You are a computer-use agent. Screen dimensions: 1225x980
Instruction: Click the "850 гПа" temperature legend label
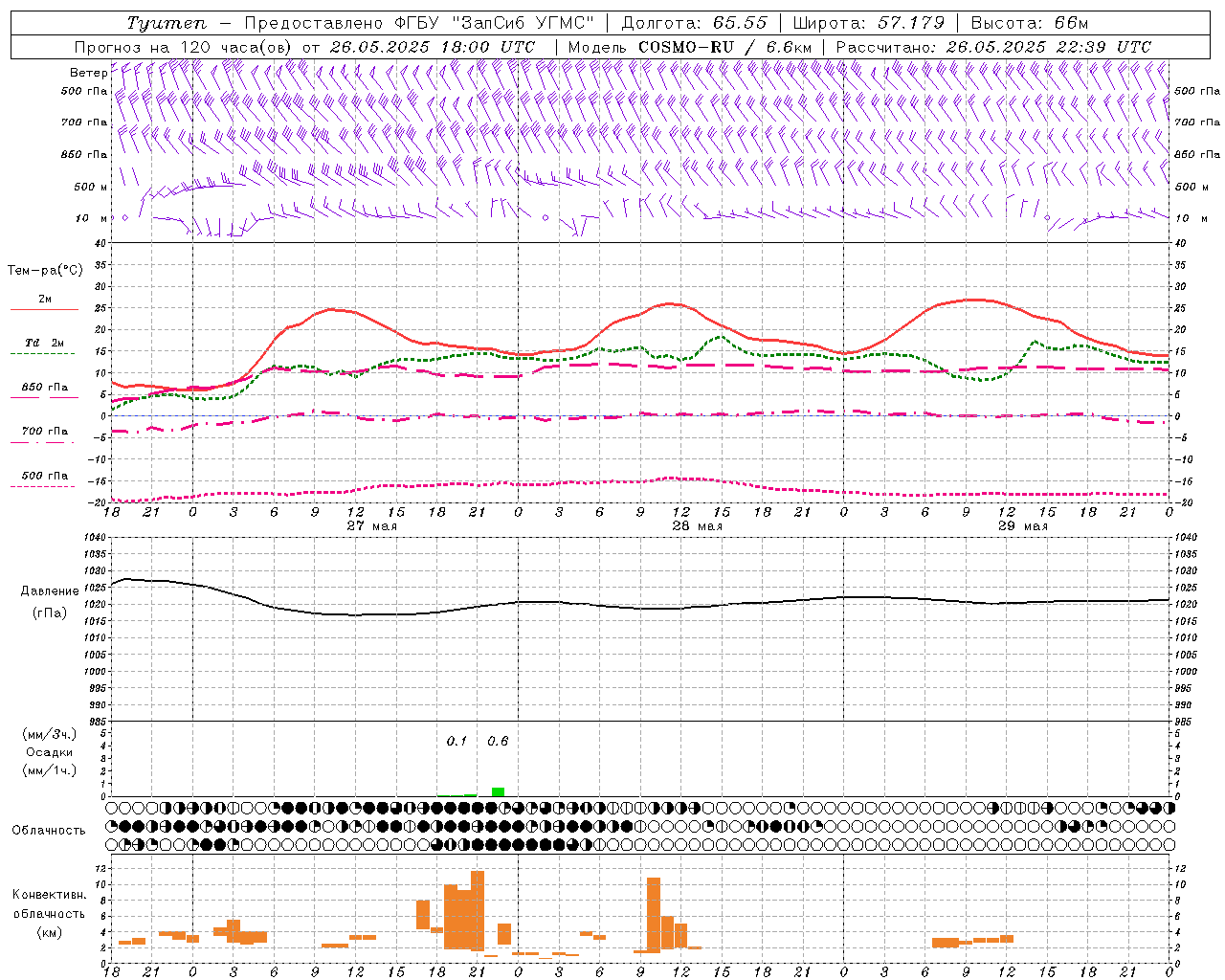pyautogui.click(x=44, y=388)
